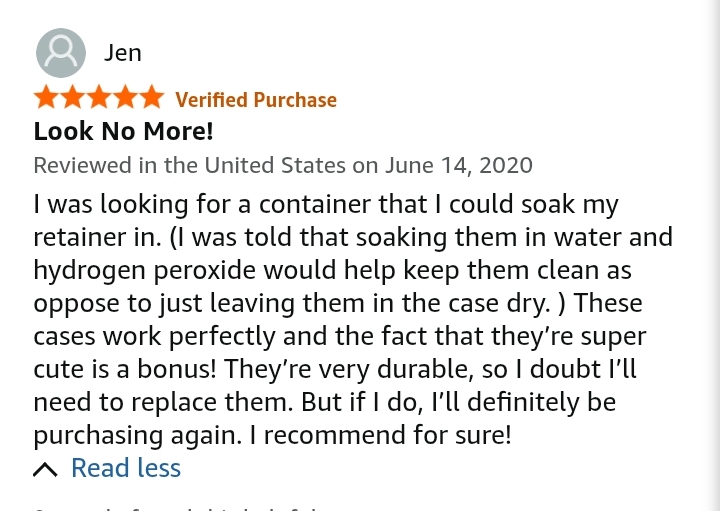Screen dimensions: 720x511
Task: Open reviewer name Jen's profile
Action: 123,53
